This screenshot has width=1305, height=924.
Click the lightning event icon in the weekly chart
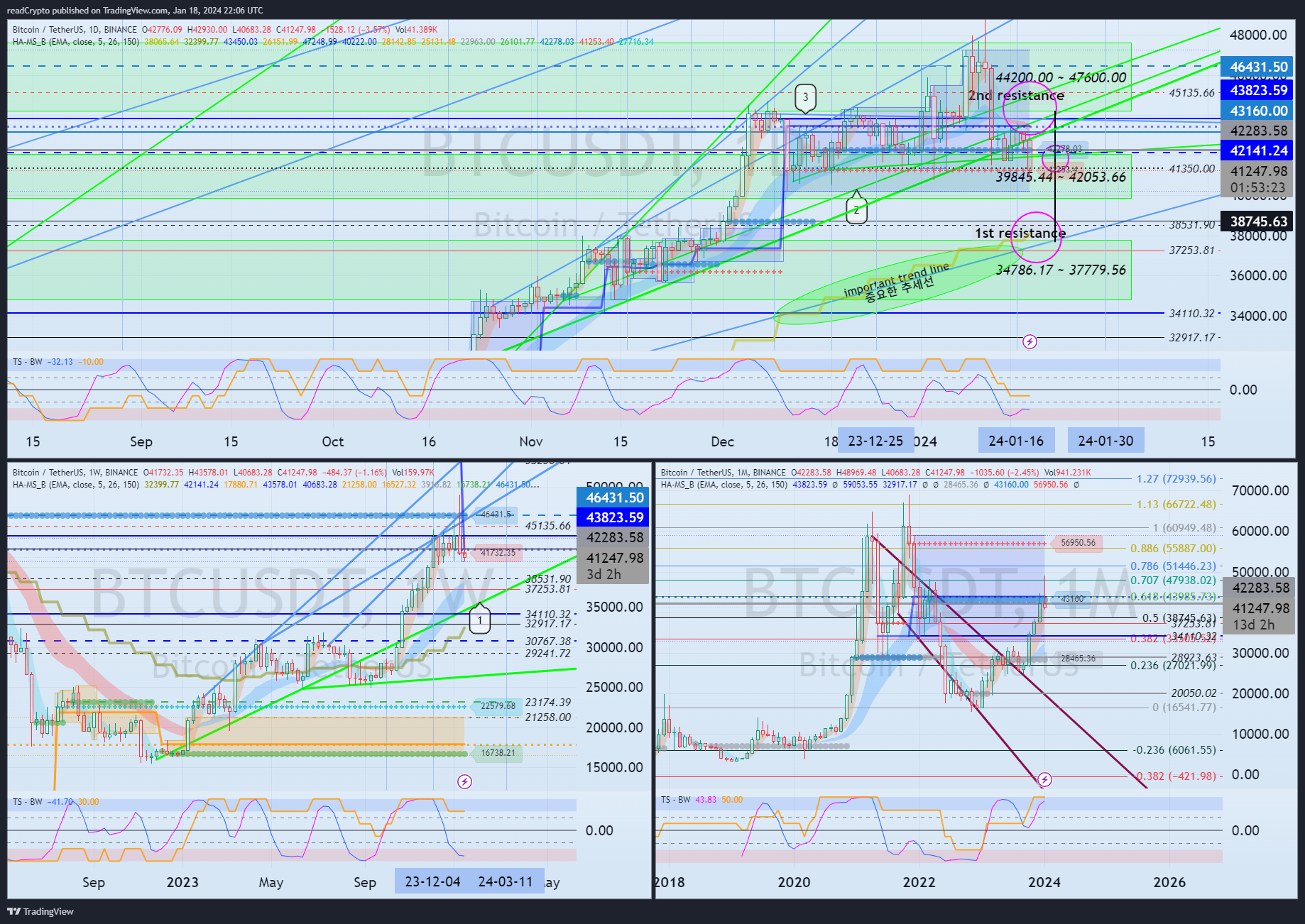click(x=464, y=781)
